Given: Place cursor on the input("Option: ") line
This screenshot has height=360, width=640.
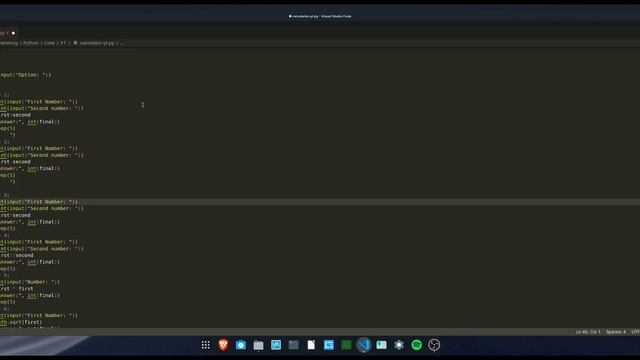Looking at the screenshot, I should click(26, 75).
